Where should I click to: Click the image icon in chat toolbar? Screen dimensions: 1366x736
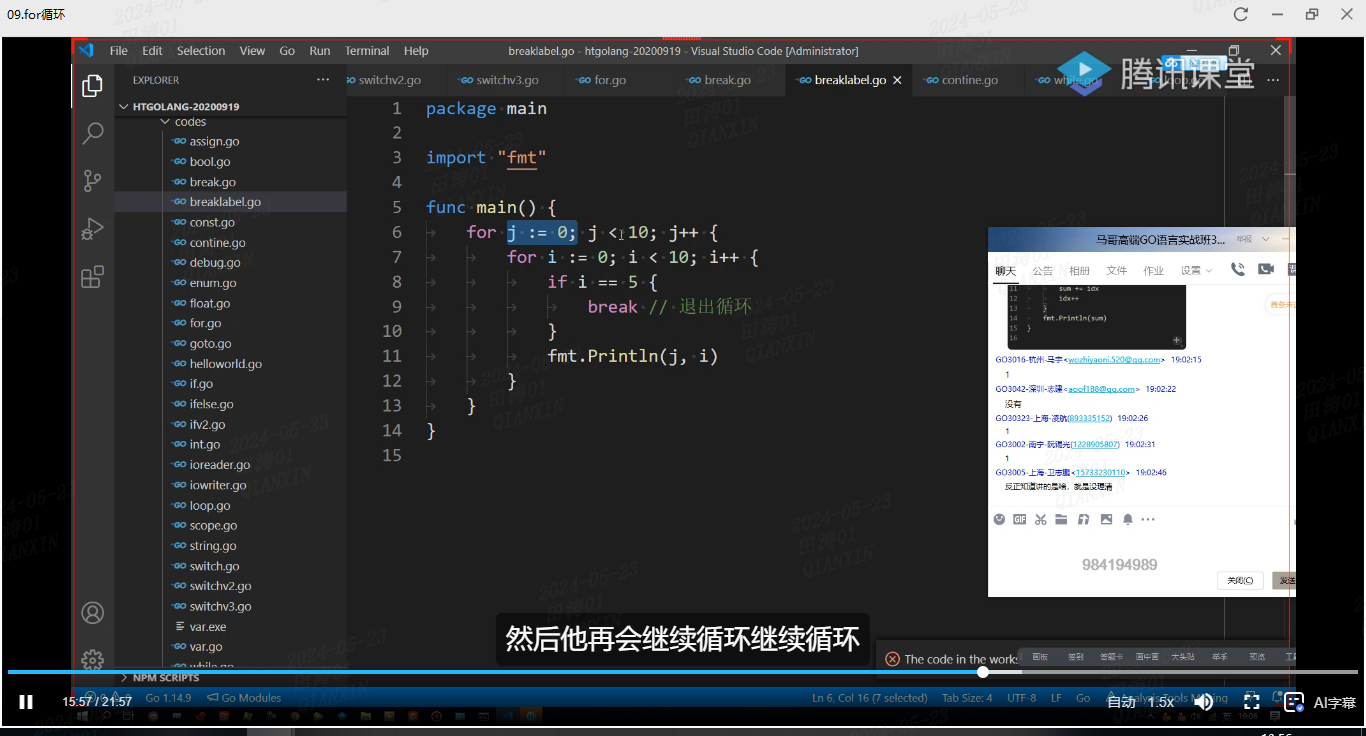(x=1106, y=519)
